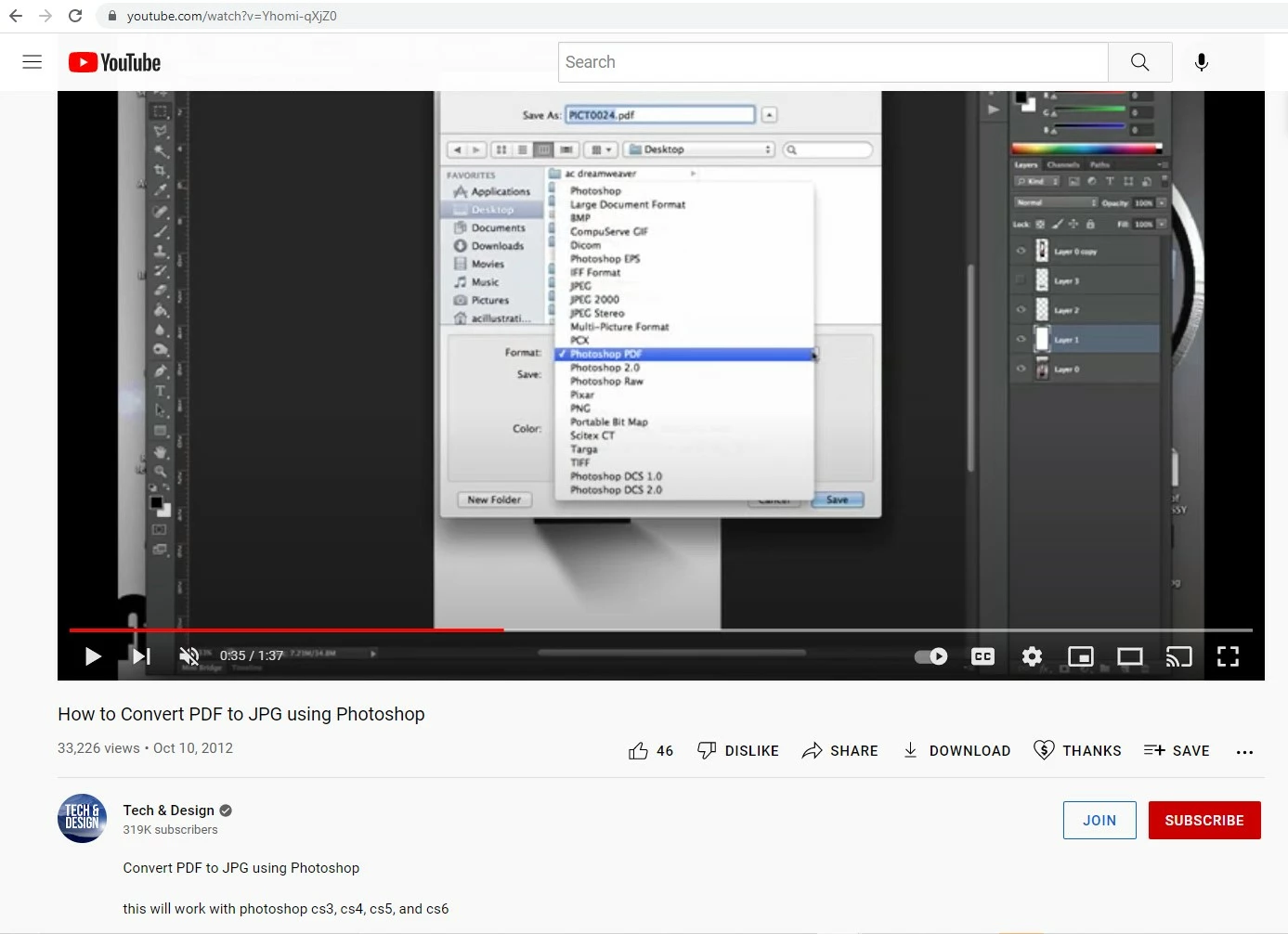This screenshot has height=934, width=1288.
Task: Toggle the autoplay switch
Action: (x=931, y=656)
